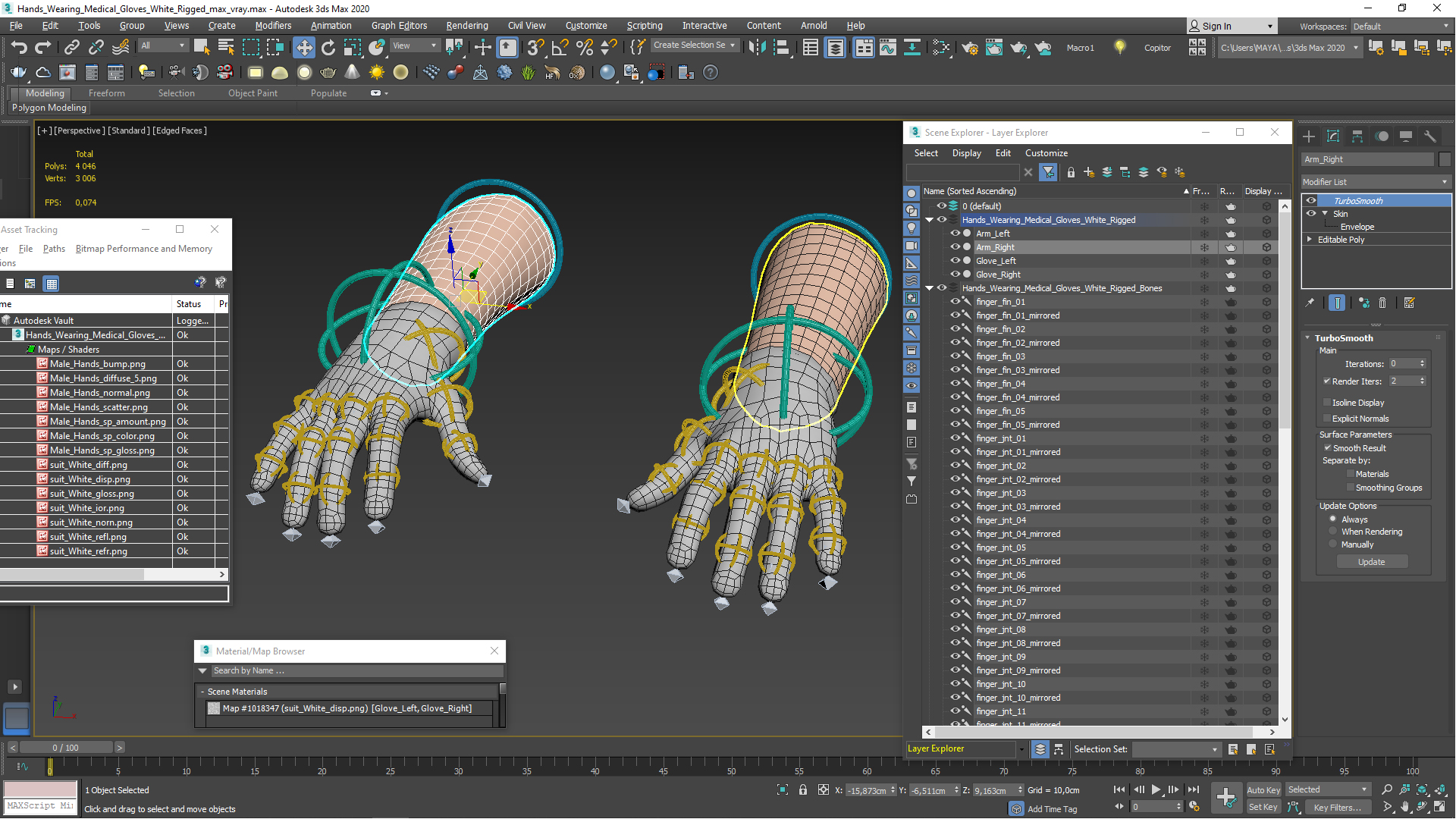
Task: Open the Selection Set dropdown in Scene Explorer
Action: [1176, 749]
